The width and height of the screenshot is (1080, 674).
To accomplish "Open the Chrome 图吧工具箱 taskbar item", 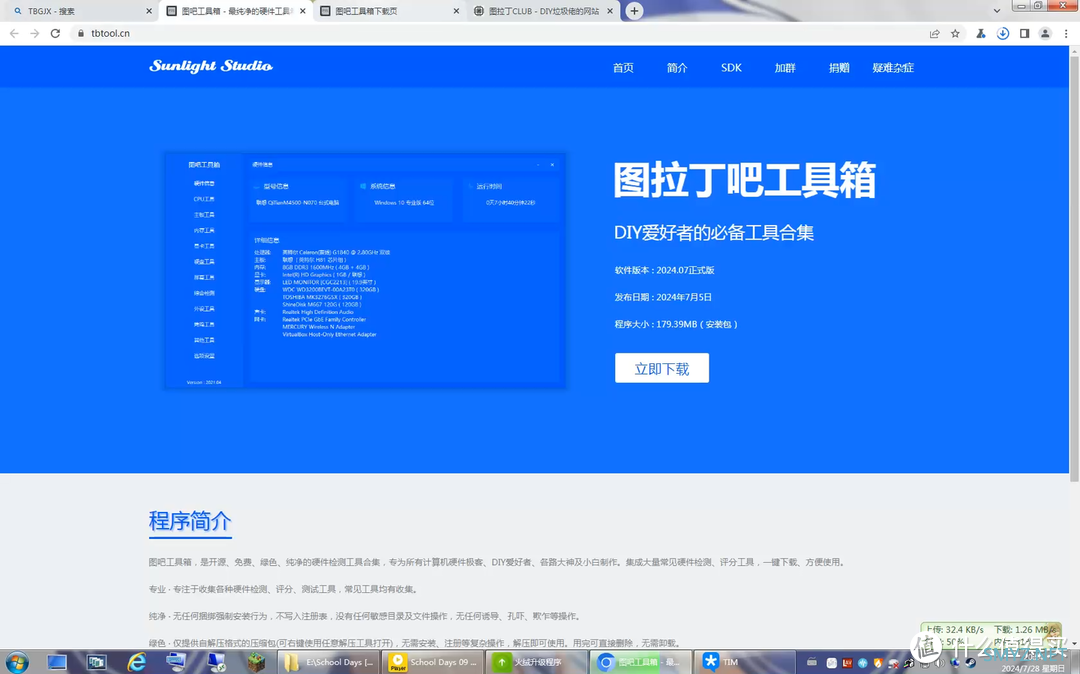I will point(641,662).
